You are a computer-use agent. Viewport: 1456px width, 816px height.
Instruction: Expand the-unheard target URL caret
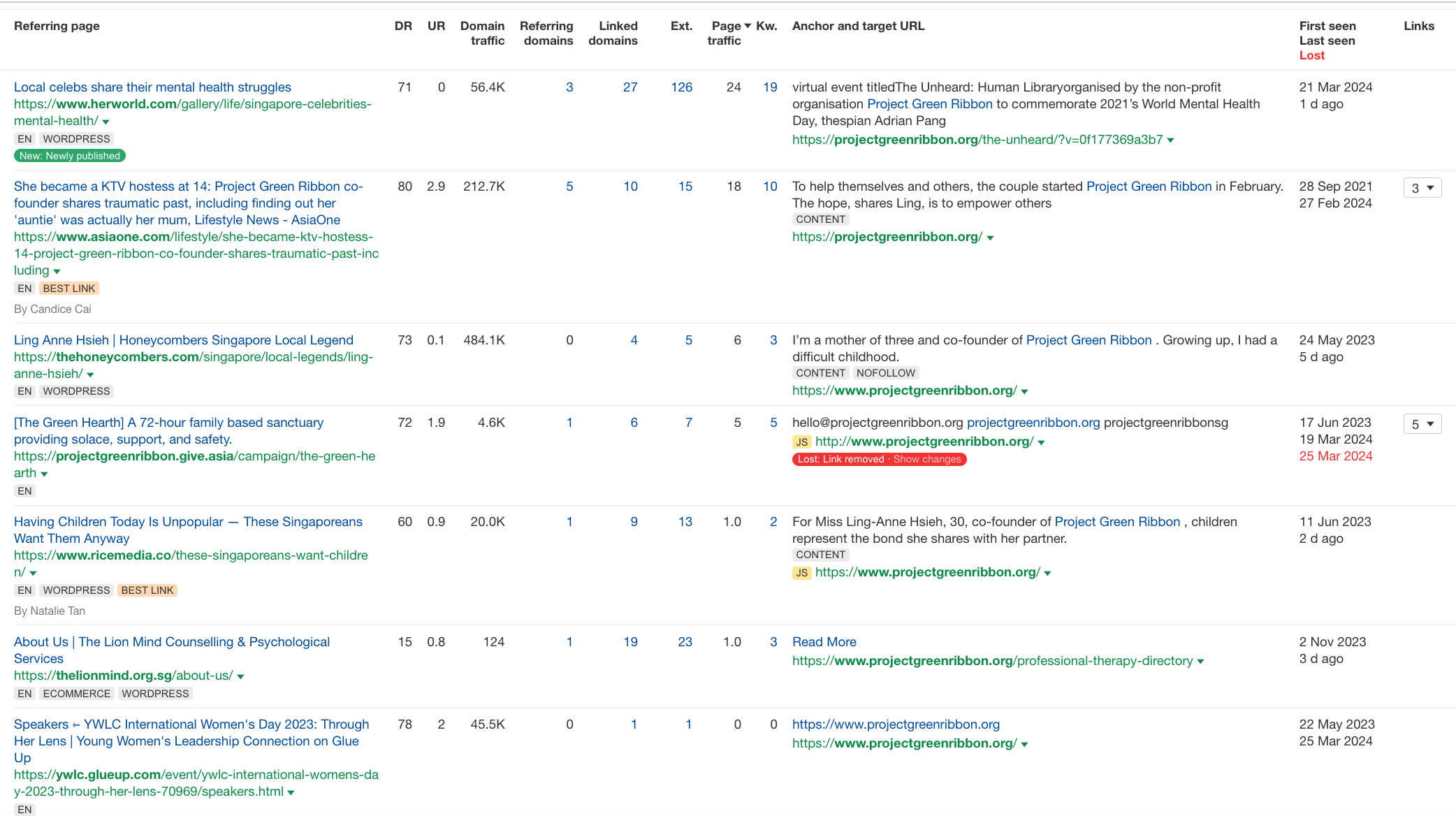[1170, 140]
